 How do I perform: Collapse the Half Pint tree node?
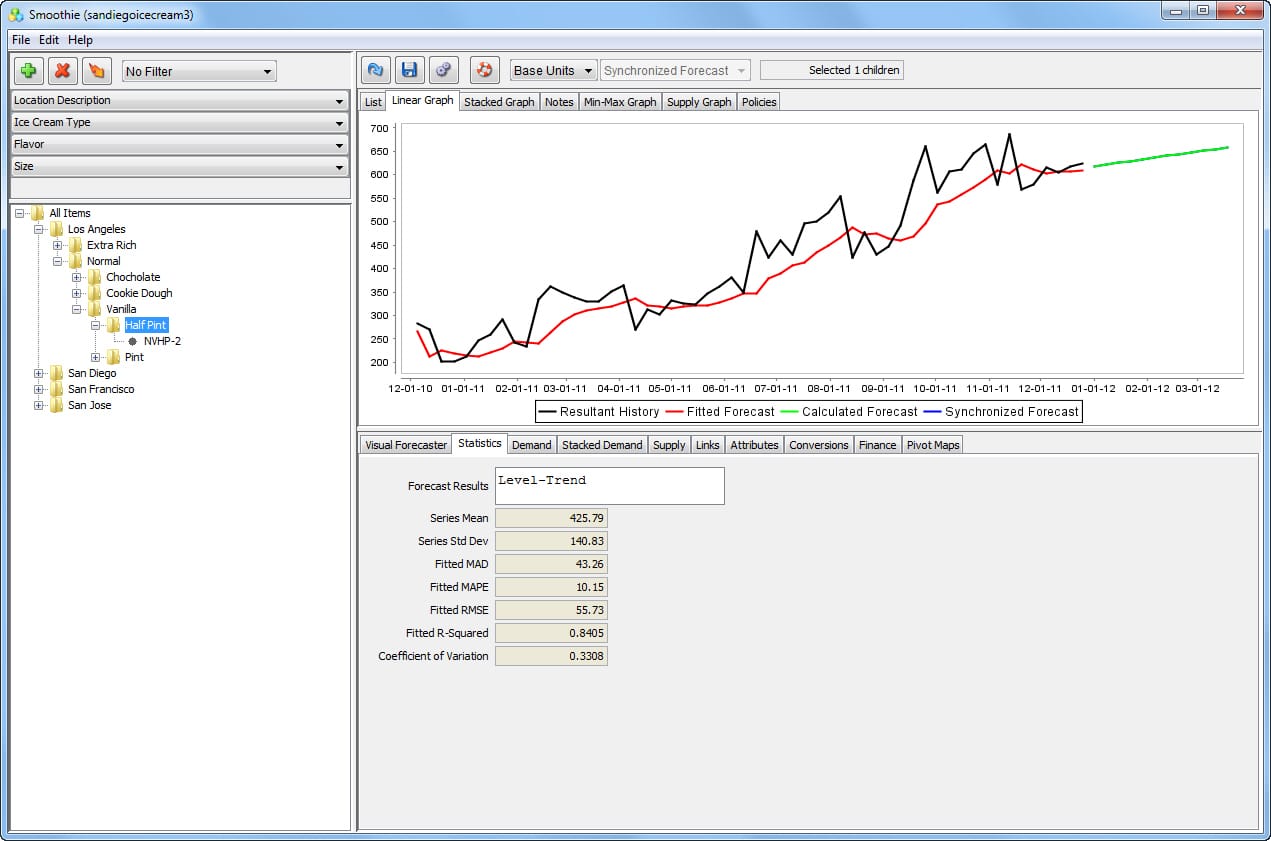[96, 325]
